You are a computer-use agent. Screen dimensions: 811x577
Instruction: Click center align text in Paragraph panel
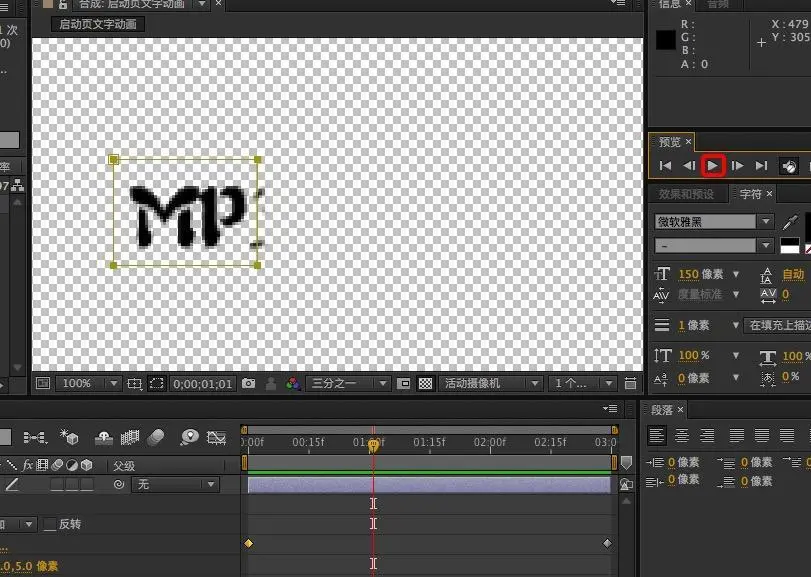[x=682, y=435]
